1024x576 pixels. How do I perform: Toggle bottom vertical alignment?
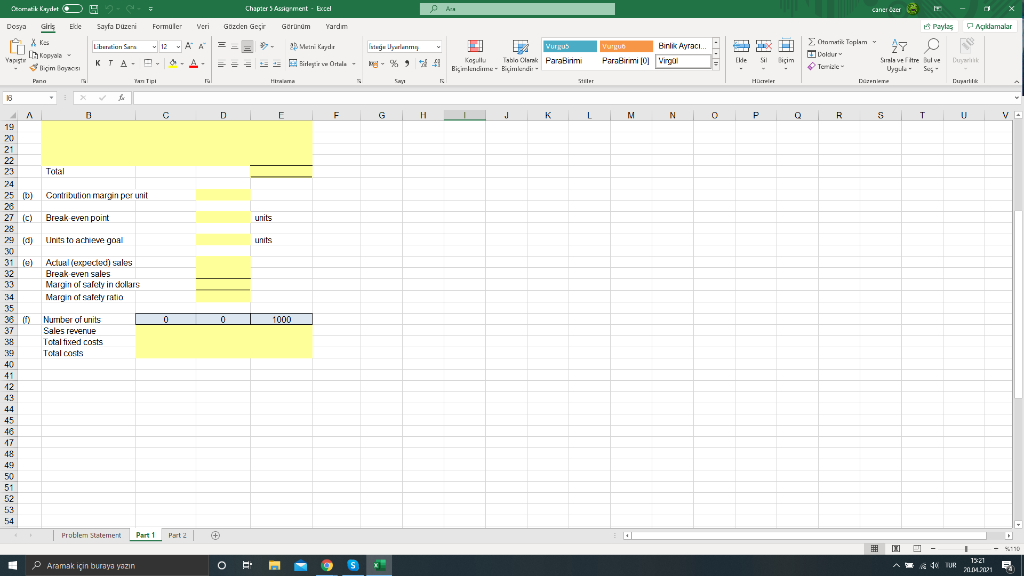click(x=247, y=46)
